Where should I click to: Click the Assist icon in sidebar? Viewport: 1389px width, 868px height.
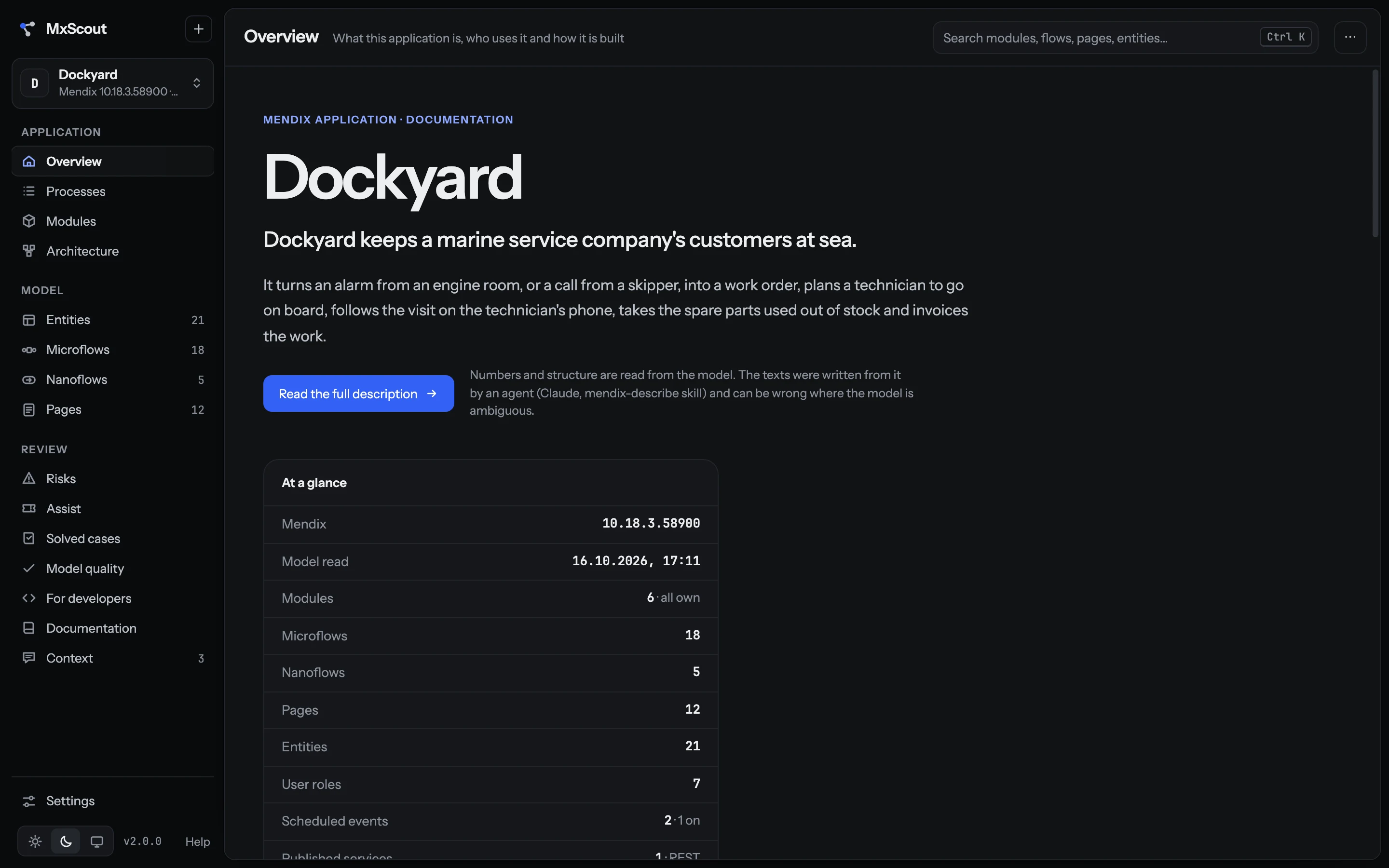29,508
